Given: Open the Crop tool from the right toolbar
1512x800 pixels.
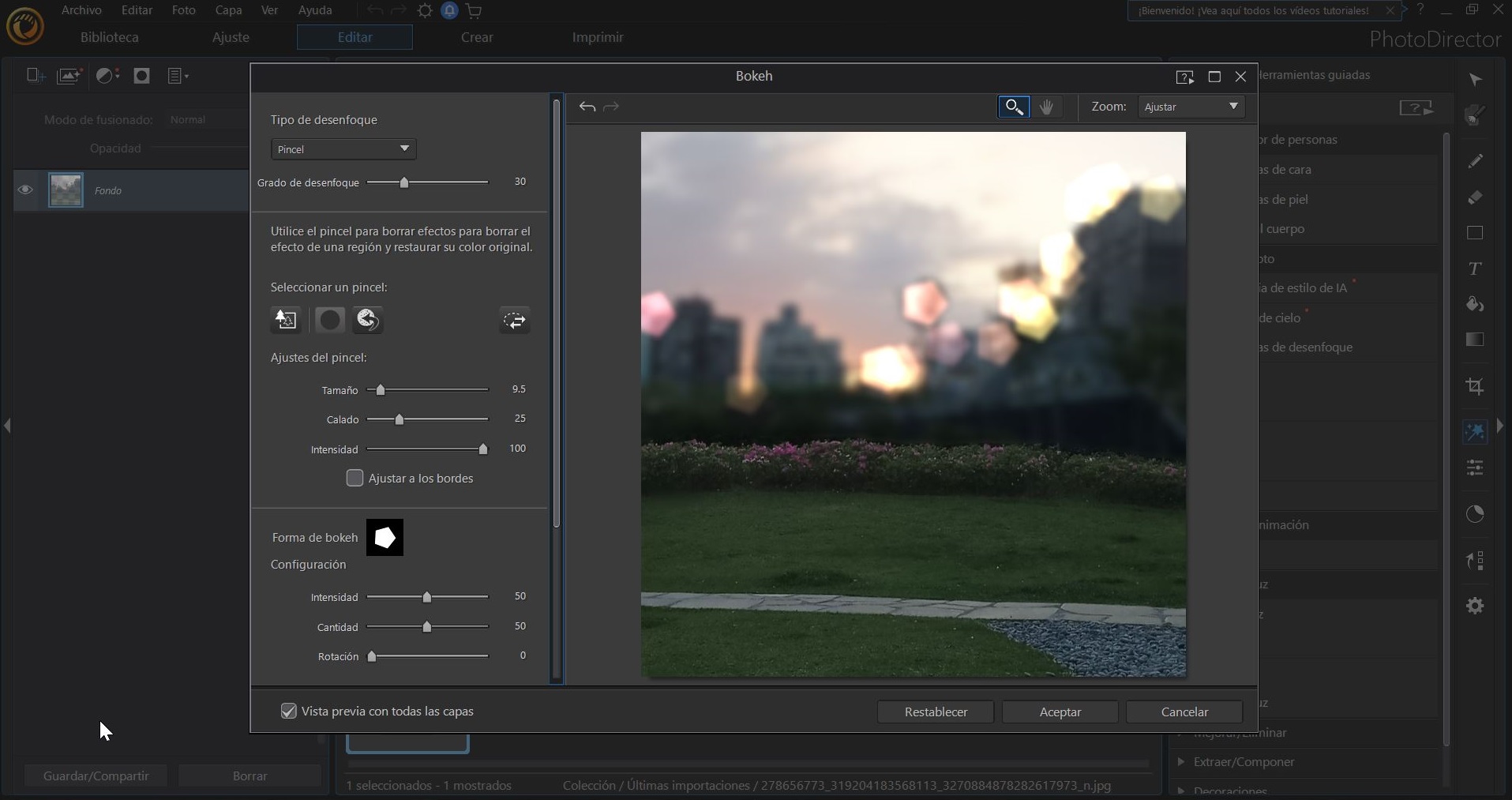Looking at the screenshot, I should (x=1475, y=386).
